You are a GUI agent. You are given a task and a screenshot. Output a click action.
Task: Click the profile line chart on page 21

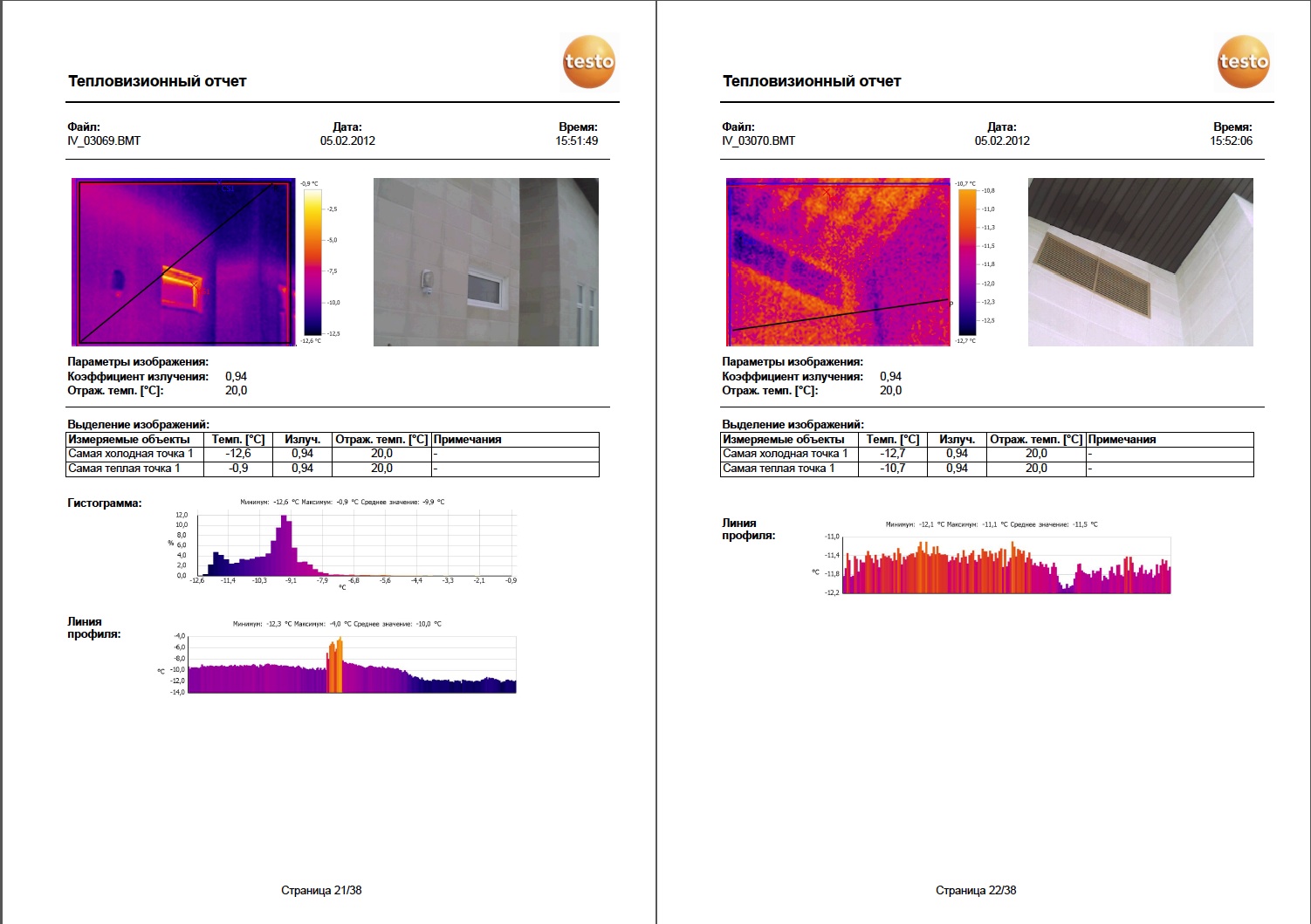click(x=353, y=665)
